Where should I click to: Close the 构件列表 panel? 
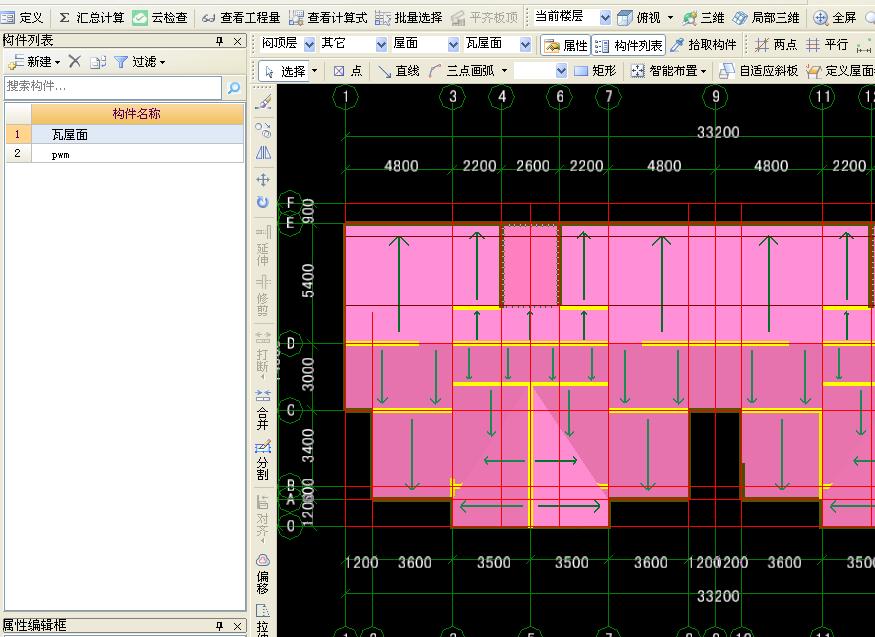(237, 41)
